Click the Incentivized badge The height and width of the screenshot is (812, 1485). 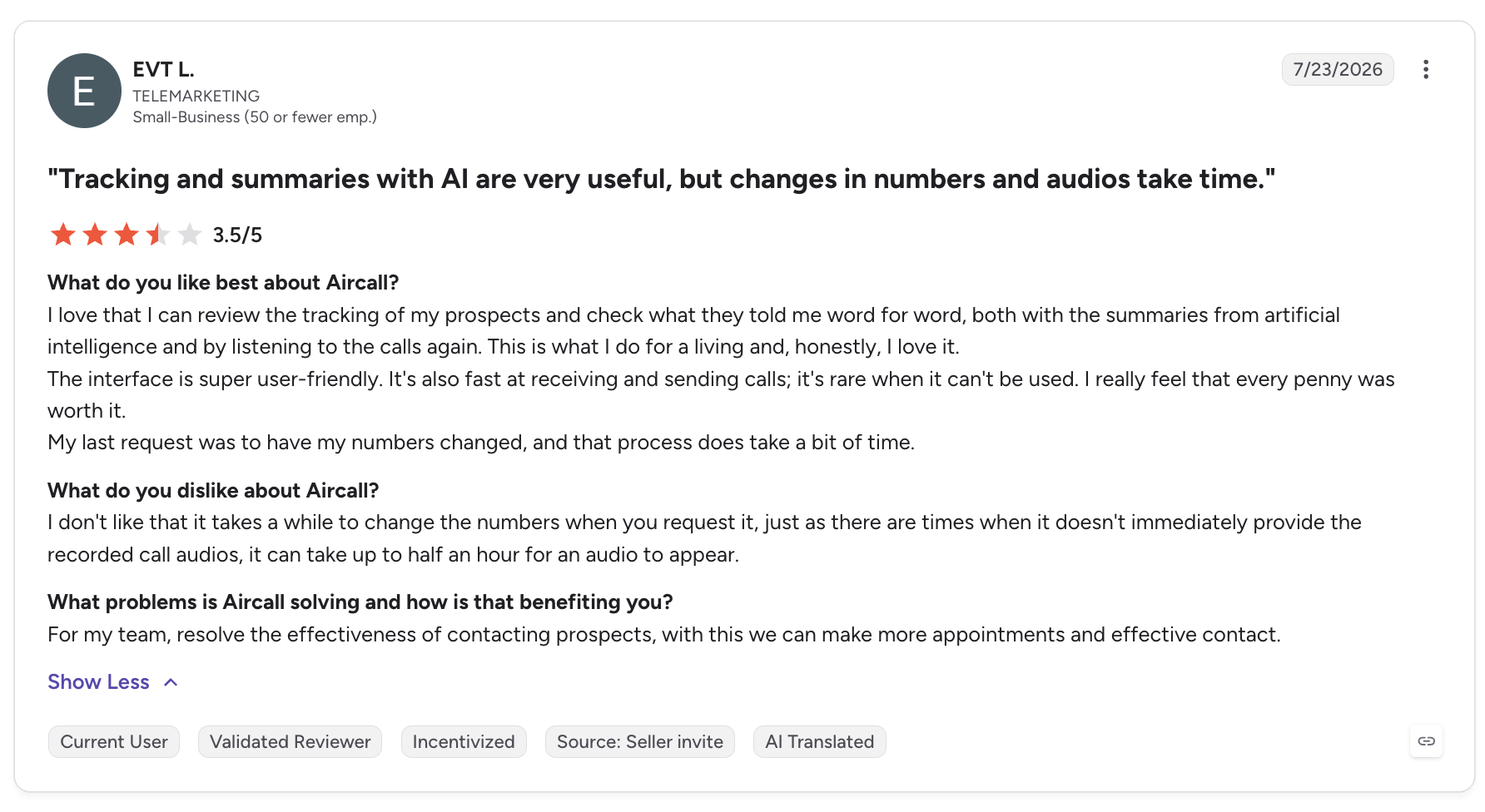click(464, 742)
